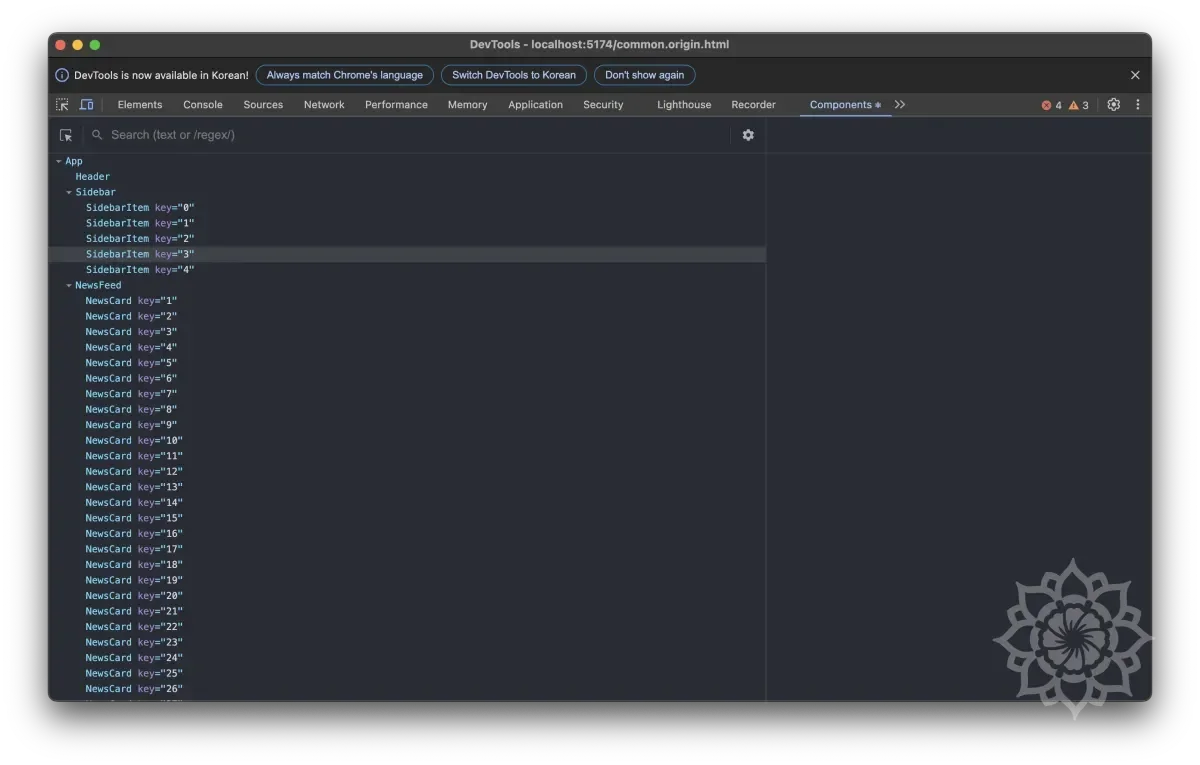Collapse the App component tree

59,161
